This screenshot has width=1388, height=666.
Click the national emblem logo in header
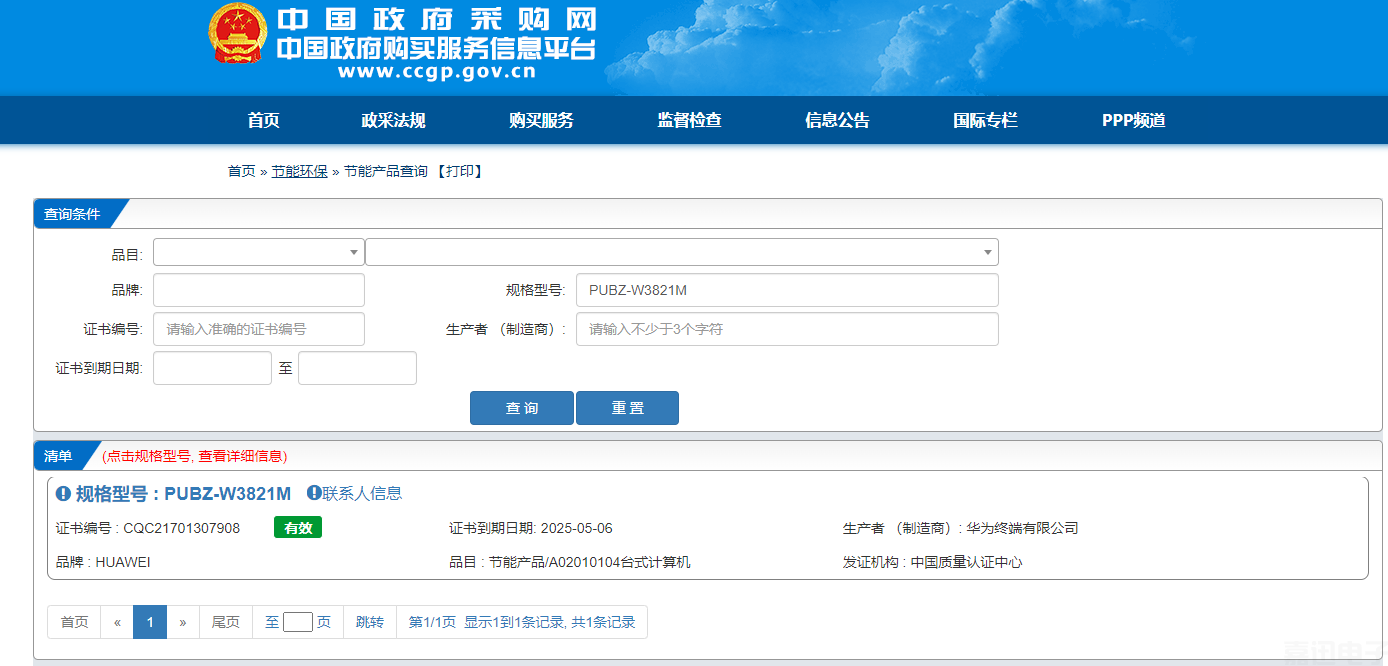[238, 34]
